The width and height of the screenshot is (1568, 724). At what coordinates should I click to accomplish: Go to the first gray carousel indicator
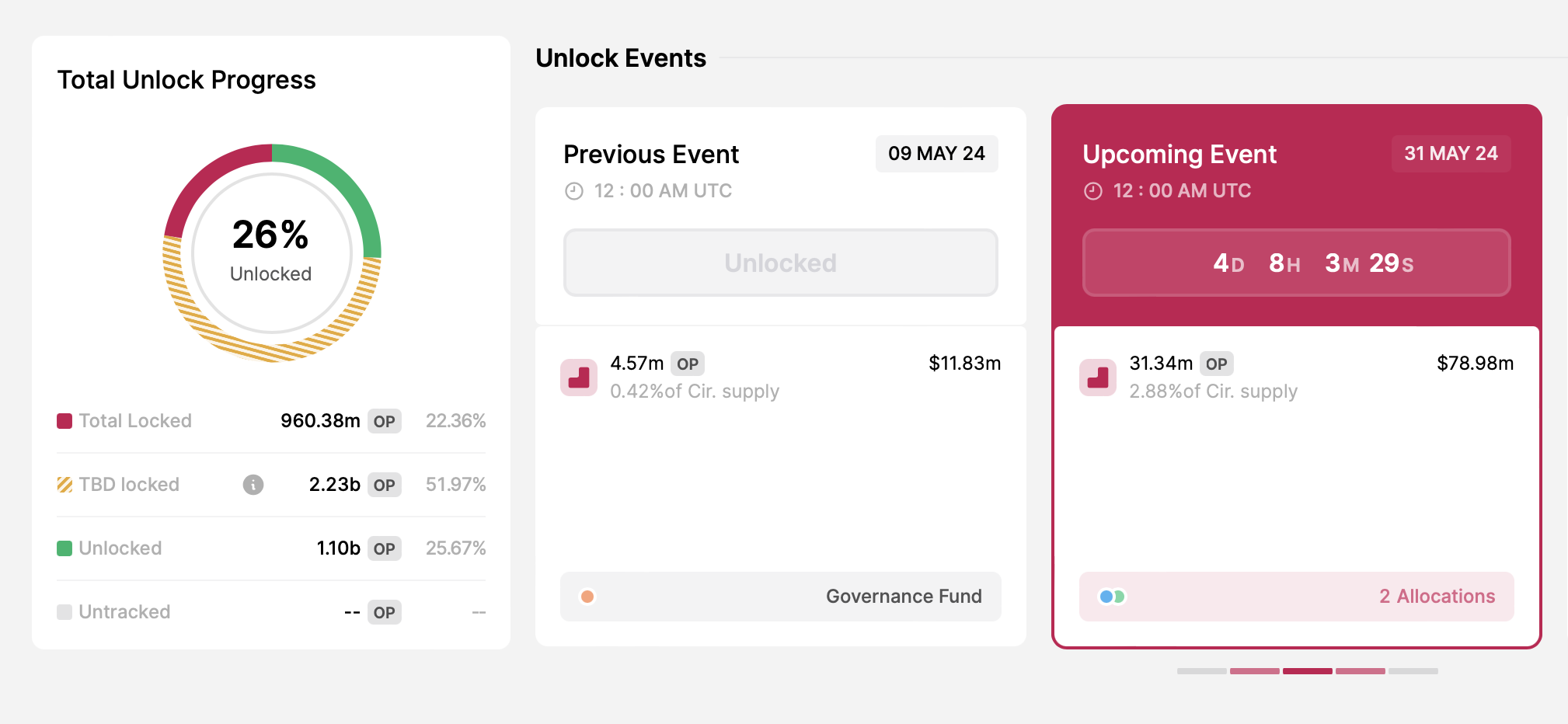[x=1201, y=670]
